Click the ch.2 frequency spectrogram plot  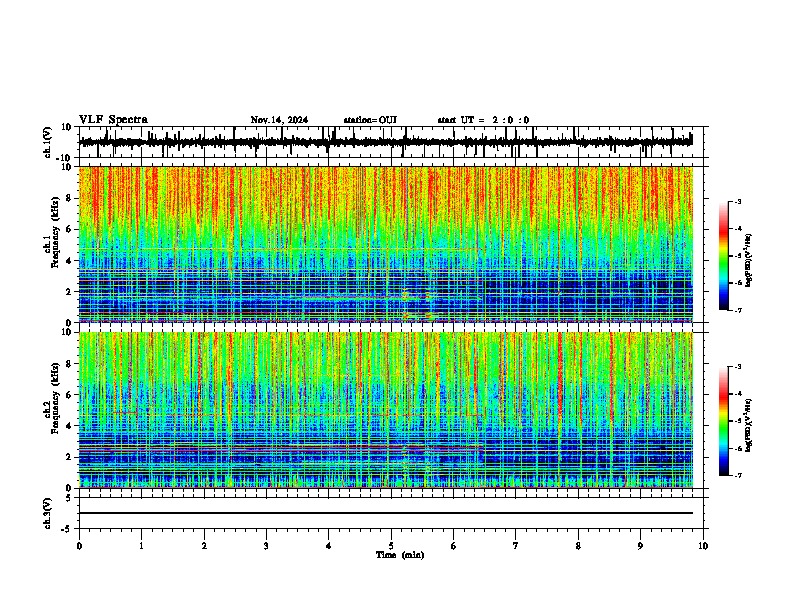(x=386, y=410)
